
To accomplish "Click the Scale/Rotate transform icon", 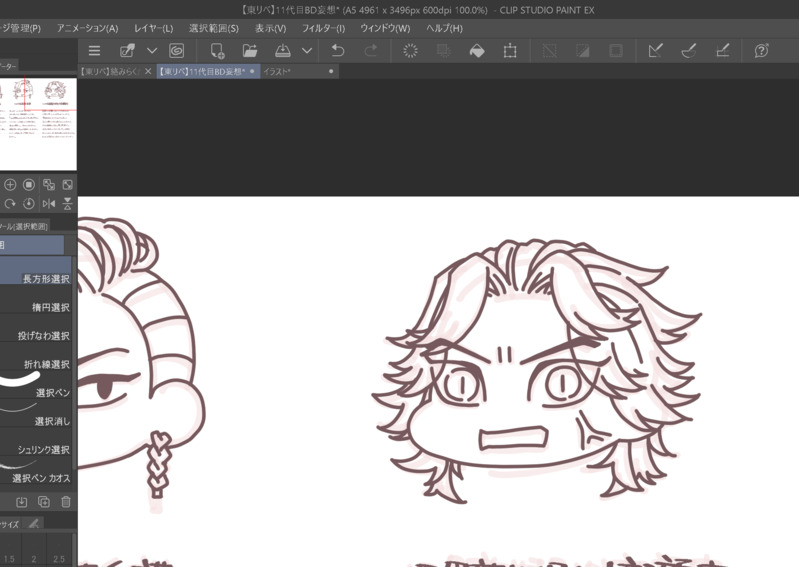I will click(510, 50).
